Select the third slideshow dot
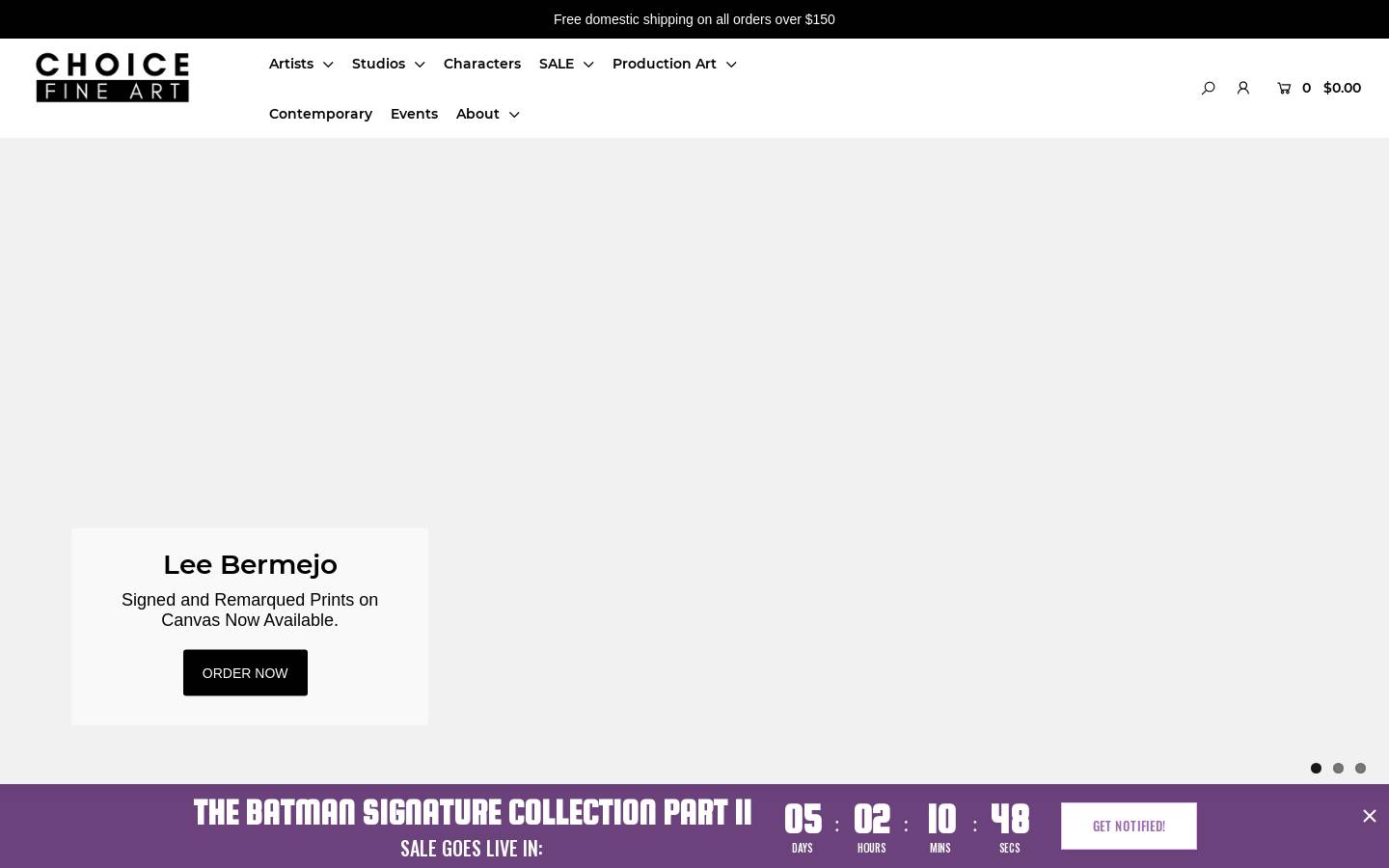The height and width of the screenshot is (868, 1389). [1360, 769]
